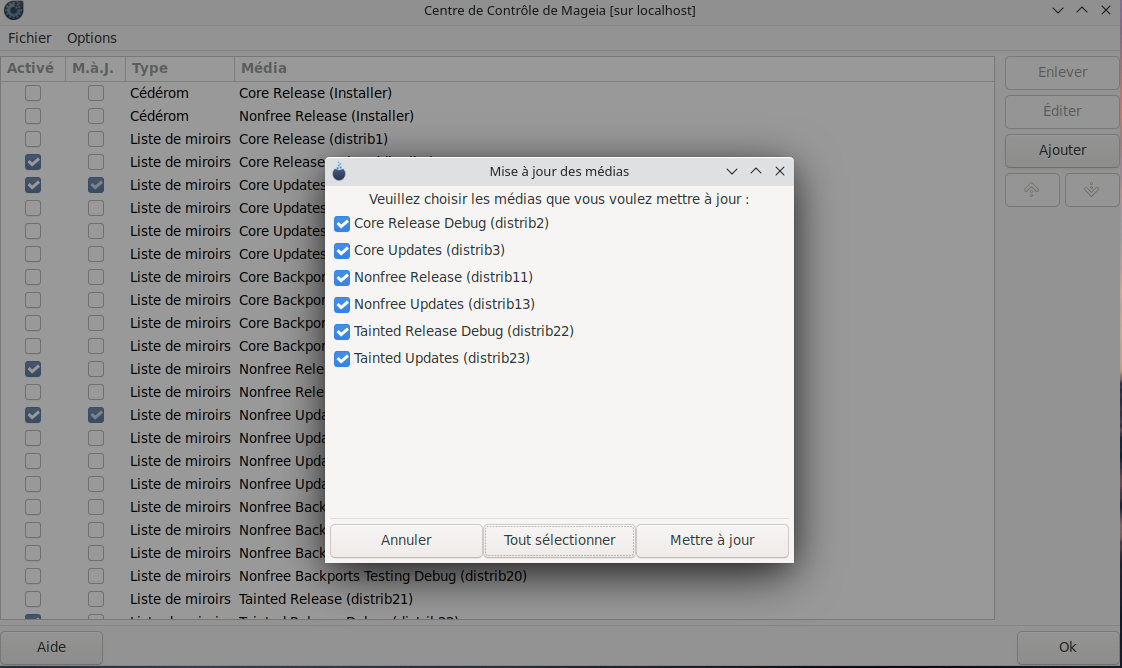Select Tainted Release (distrib21) row
1122x668 pixels.
coord(497,599)
